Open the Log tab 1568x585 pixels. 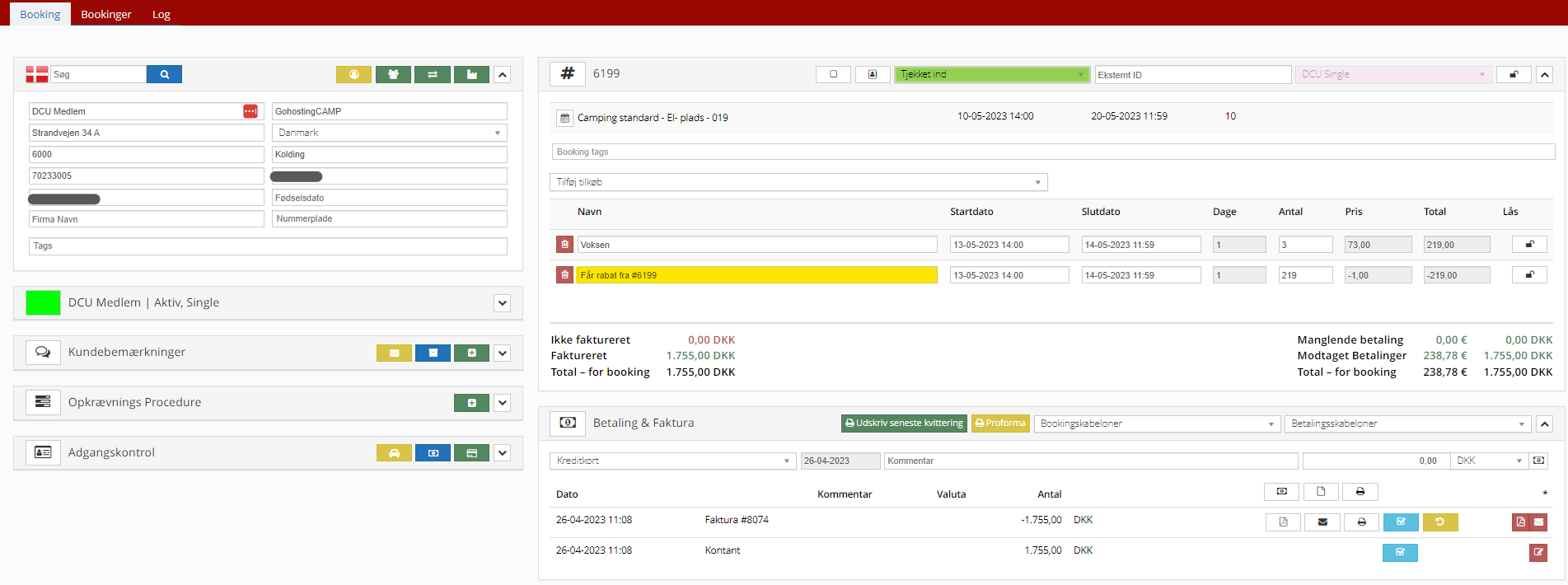coord(161,14)
